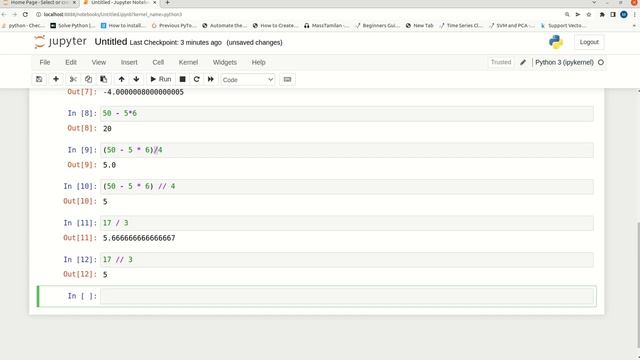640x360 pixels.
Task: Select the In [11] cell 17 / 3
Action: pos(347,223)
